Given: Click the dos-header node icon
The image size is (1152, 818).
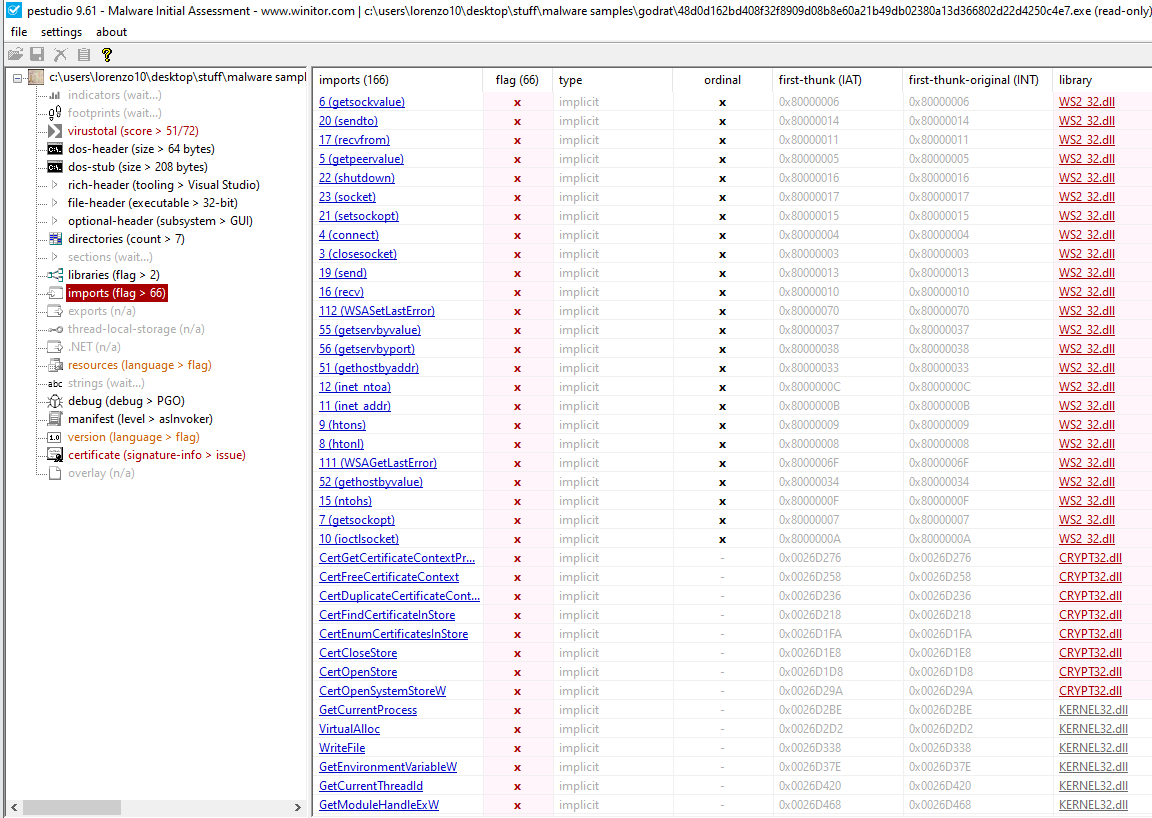Looking at the screenshot, I should (x=55, y=149).
